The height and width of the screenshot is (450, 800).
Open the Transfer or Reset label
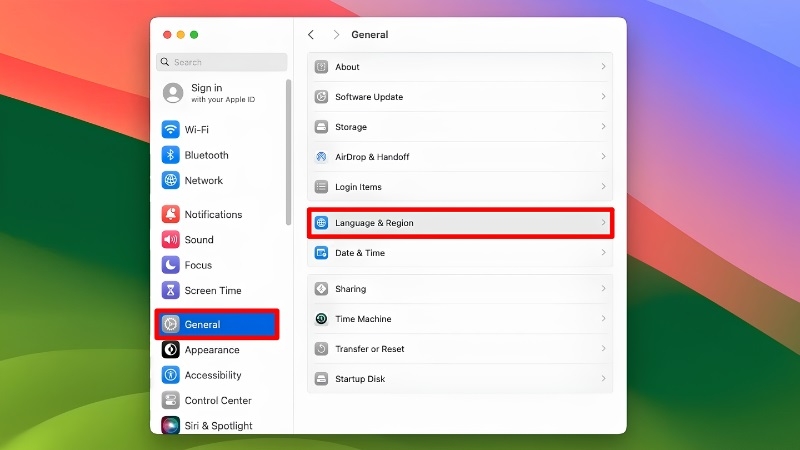click(369, 349)
